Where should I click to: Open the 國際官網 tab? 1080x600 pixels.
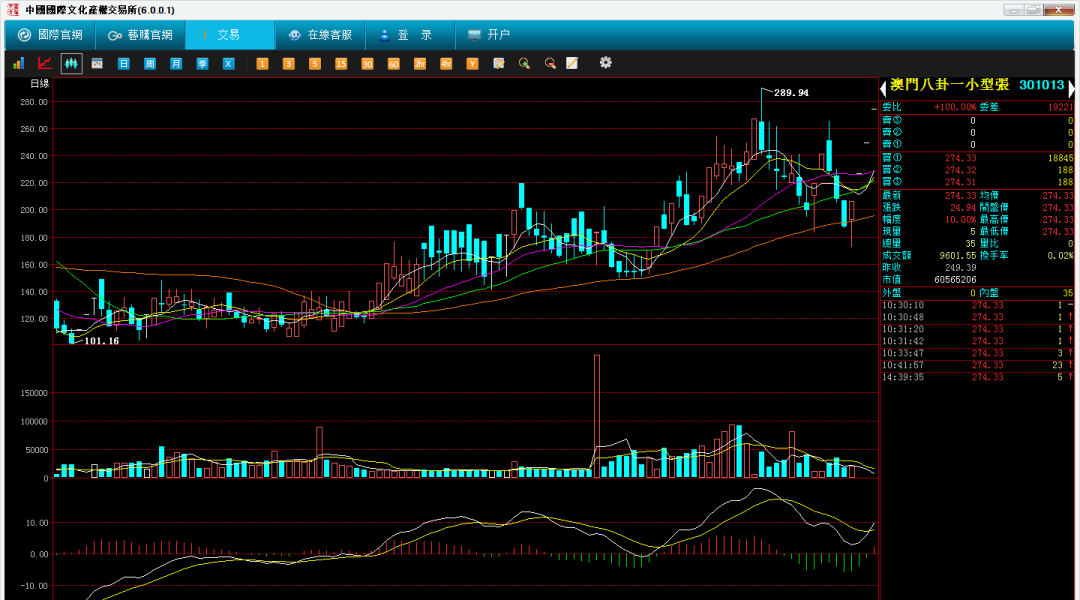(50, 34)
